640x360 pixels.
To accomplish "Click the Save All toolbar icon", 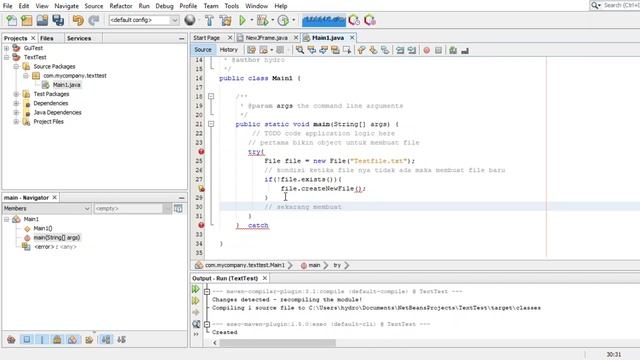I will coord(58,20).
